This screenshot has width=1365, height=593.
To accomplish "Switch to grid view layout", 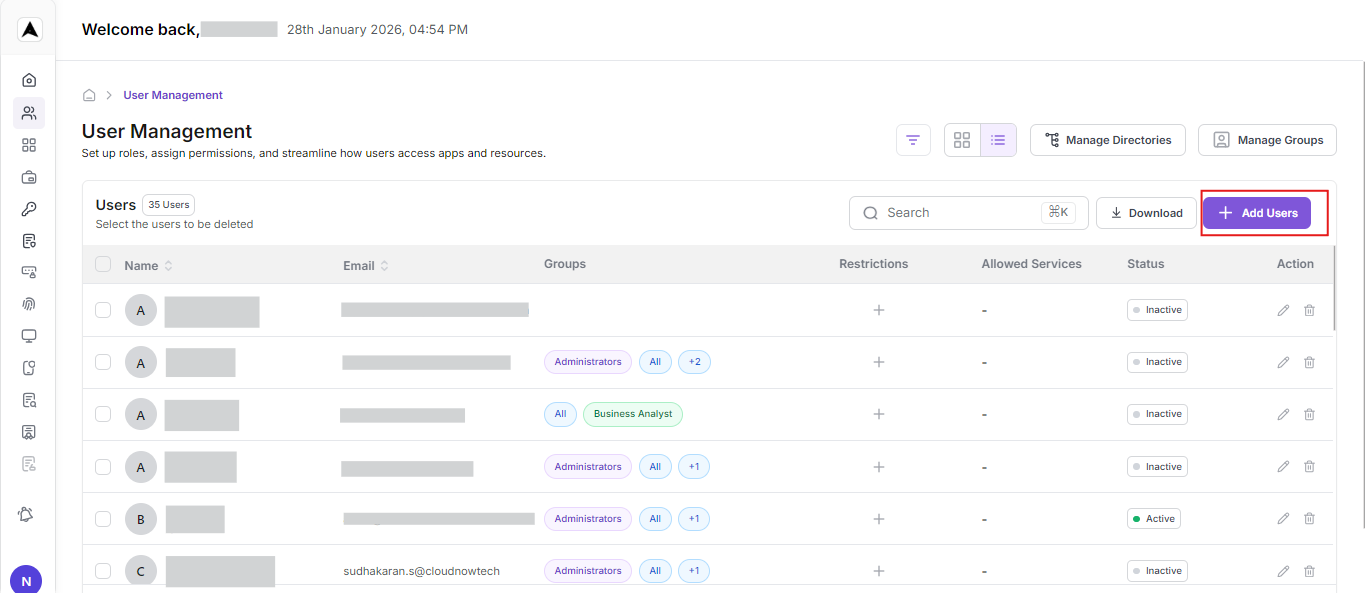I will 962,140.
